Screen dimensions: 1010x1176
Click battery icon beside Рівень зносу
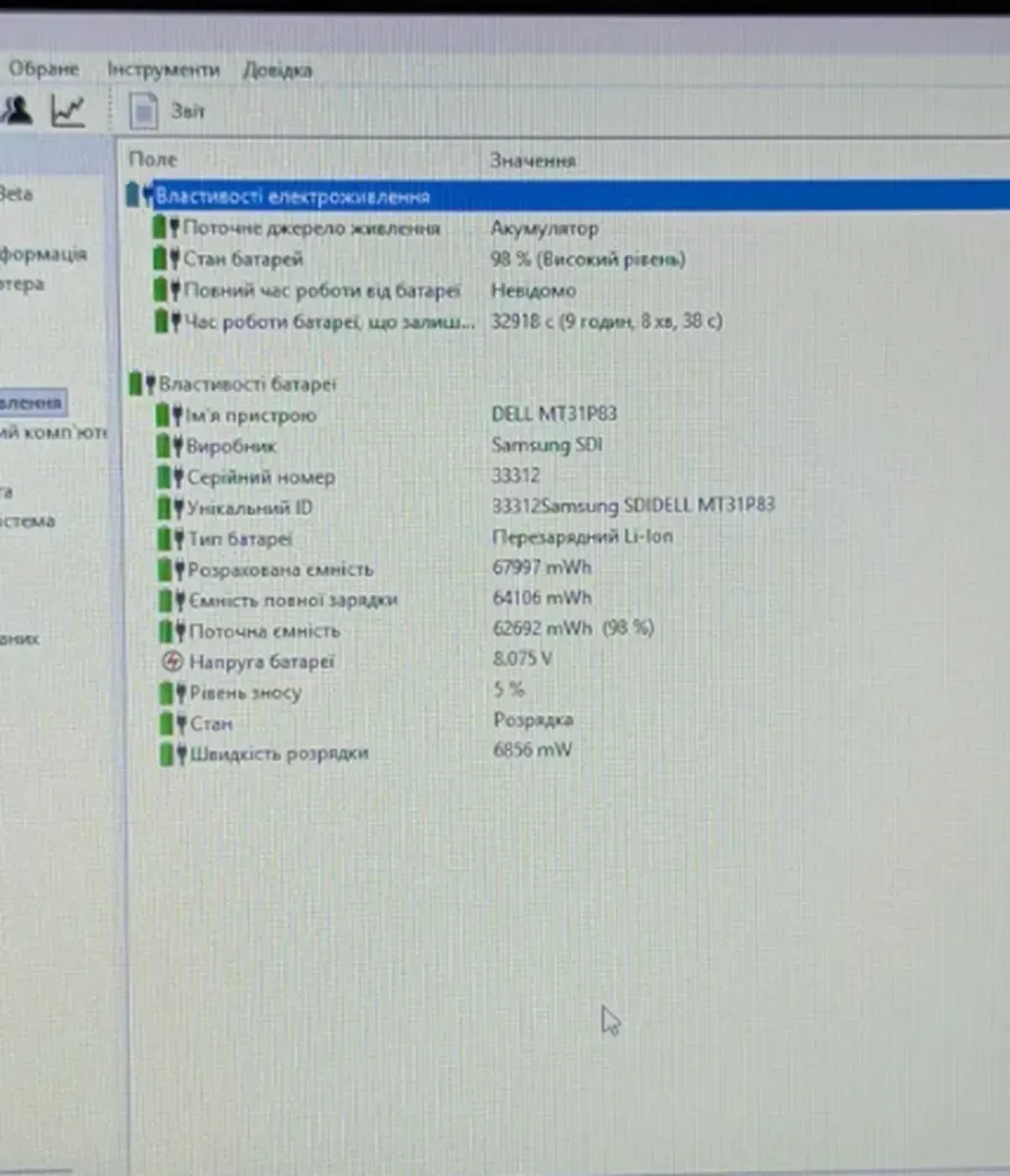(172, 693)
